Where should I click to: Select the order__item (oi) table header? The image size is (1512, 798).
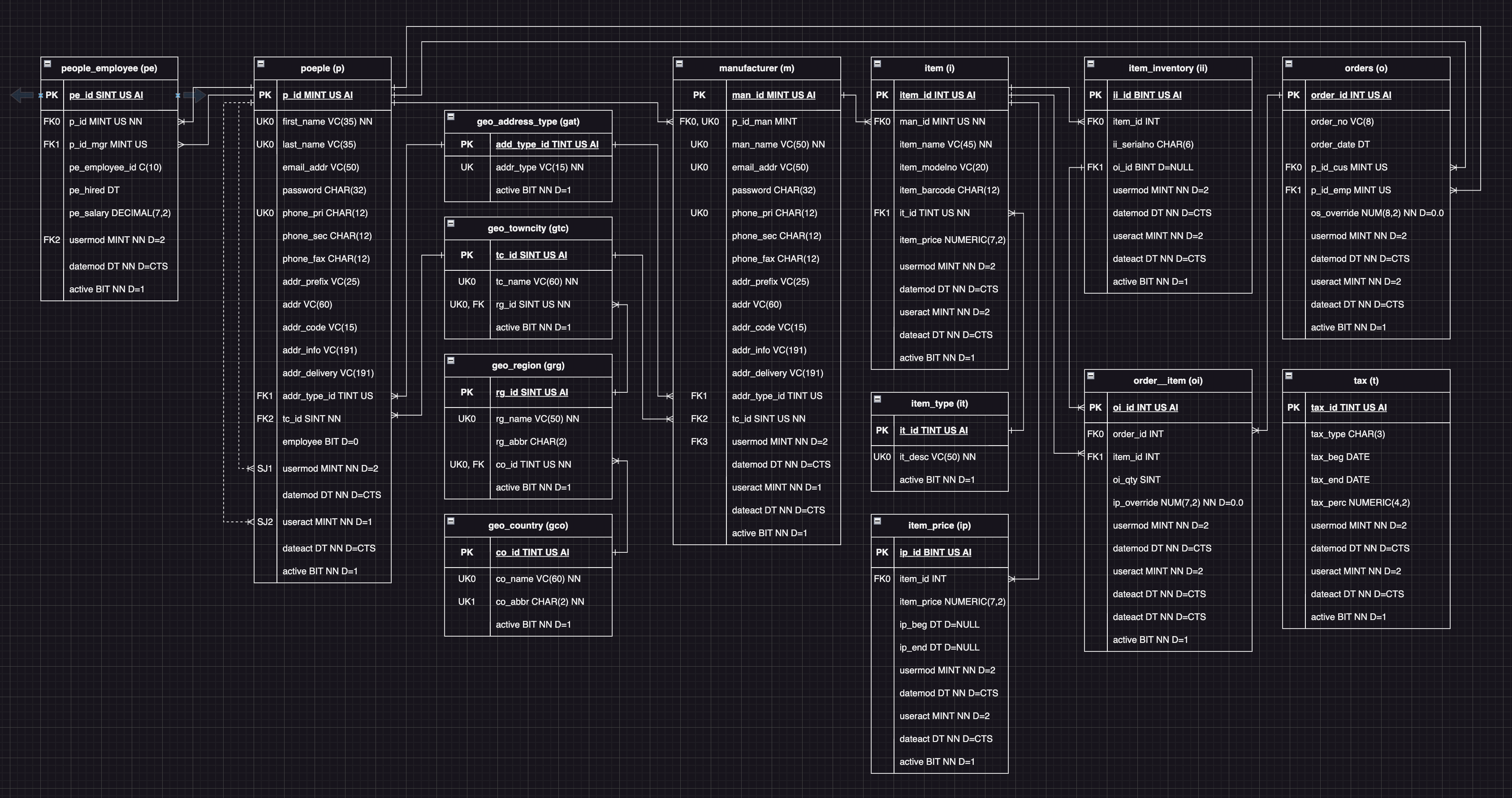[x=1167, y=381]
